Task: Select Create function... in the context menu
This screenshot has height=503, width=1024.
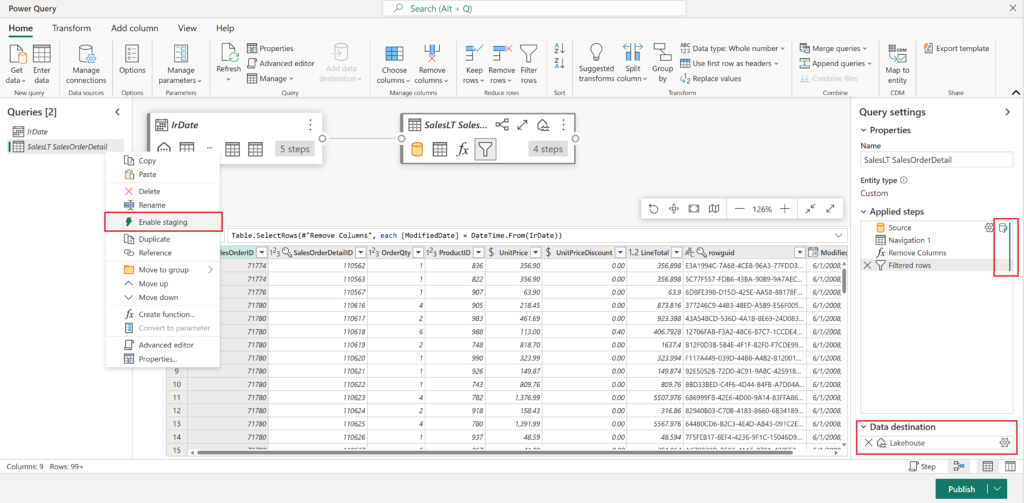Action: (x=163, y=314)
